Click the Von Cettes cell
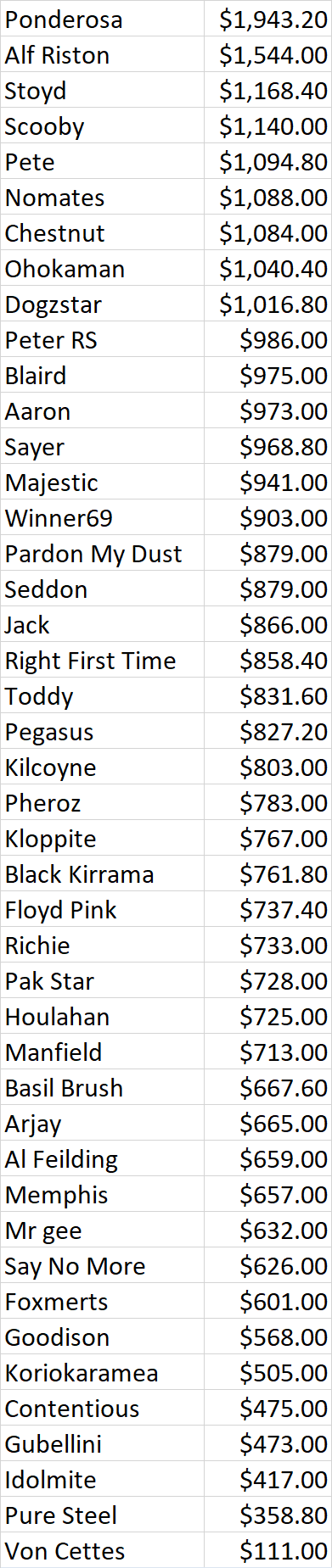This screenshot has height=1568, width=332. (102, 1550)
